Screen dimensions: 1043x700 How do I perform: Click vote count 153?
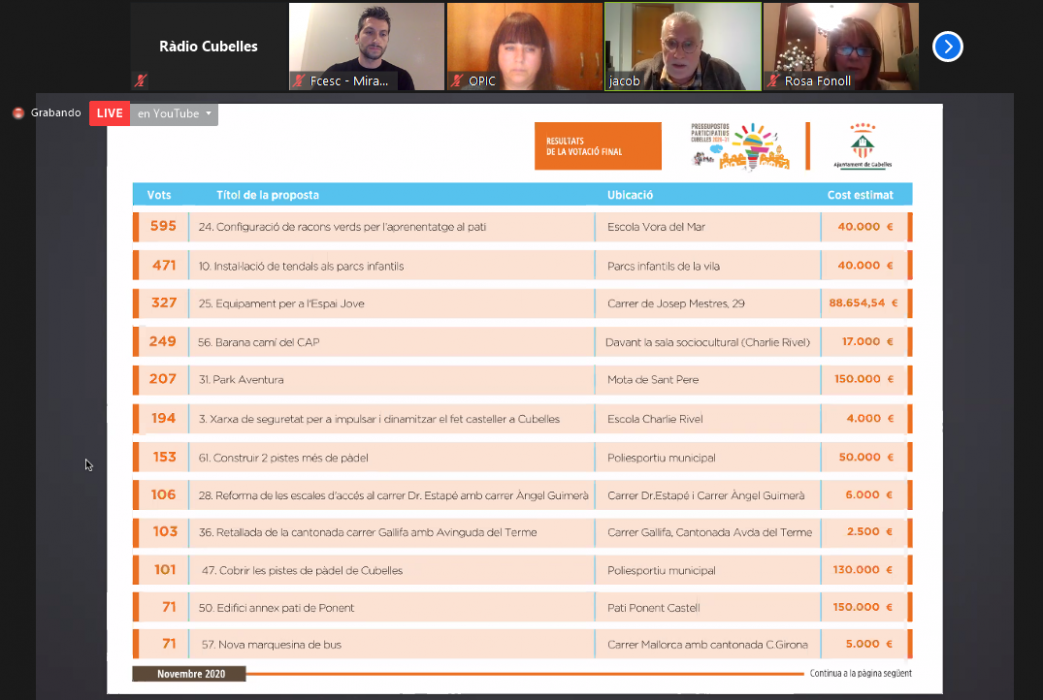coord(164,456)
